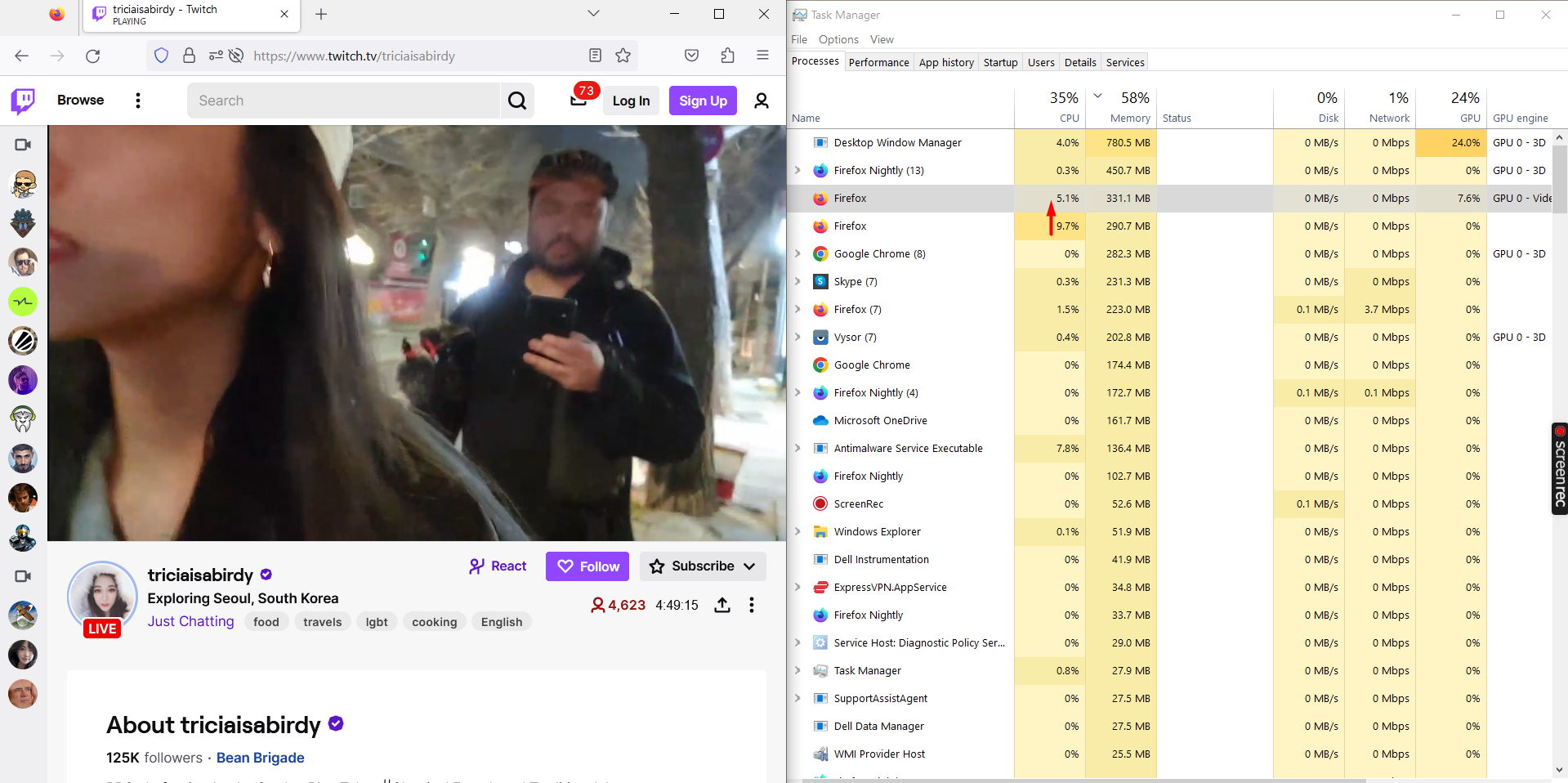Open the Bean Brigade link

tap(260, 757)
